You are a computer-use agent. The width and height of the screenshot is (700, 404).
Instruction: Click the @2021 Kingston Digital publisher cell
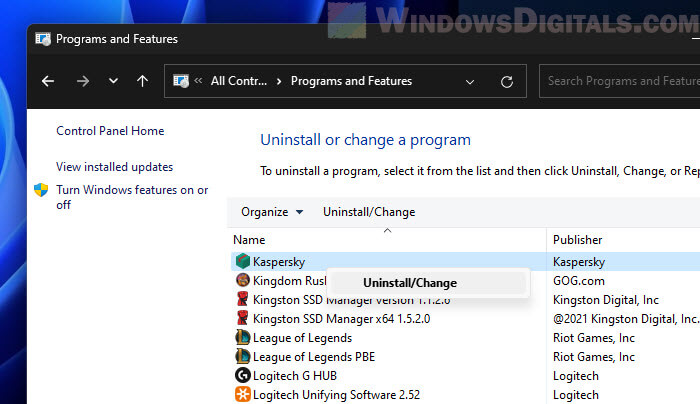point(626,319)
